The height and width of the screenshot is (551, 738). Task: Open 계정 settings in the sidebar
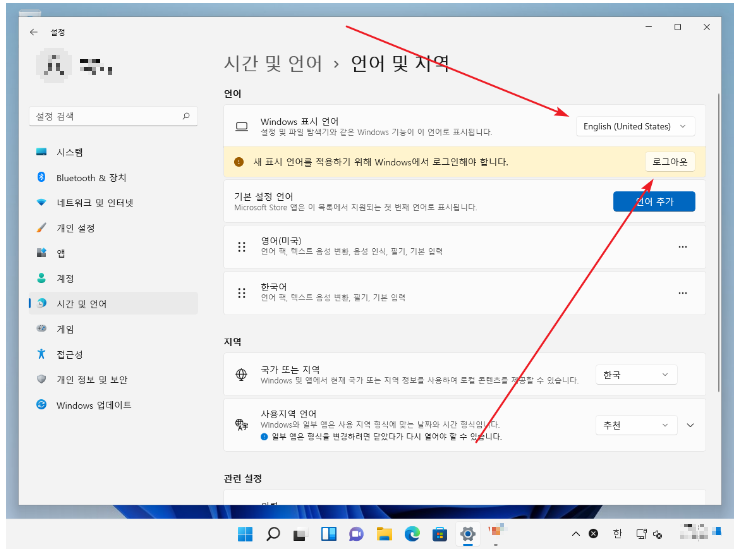113,279
